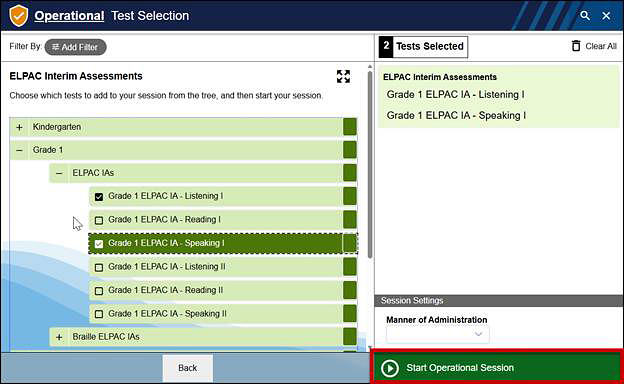The width and height of the screenshot is (624, 384).
Task: Click Start Operational Session button
Action: (x=497, y=367)
